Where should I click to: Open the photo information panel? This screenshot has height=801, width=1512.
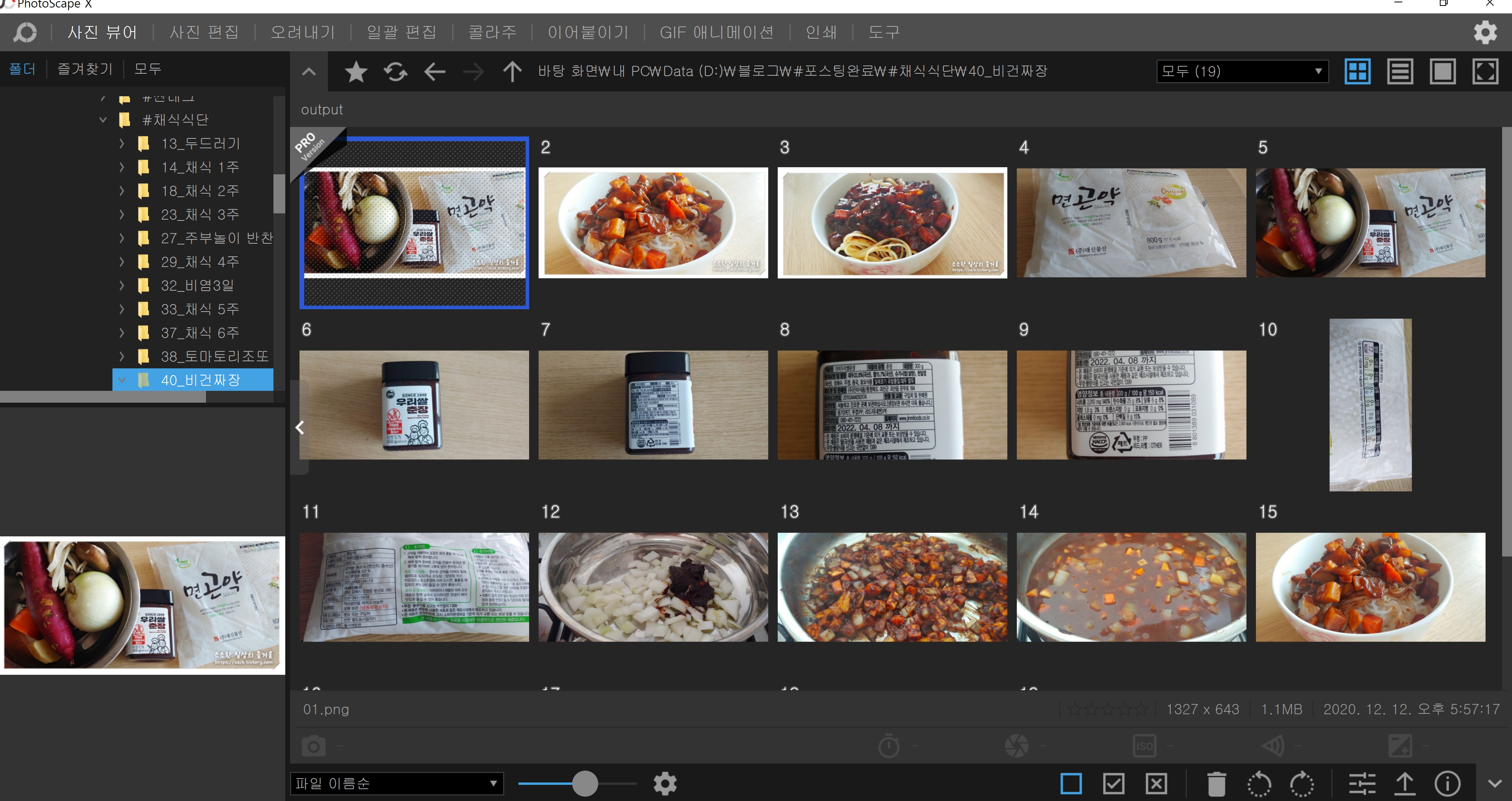[x=1447, y=783]
